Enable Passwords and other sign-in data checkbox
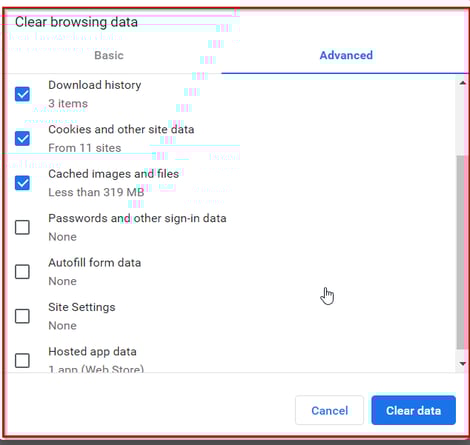470x445 pixels. [22, 227]
